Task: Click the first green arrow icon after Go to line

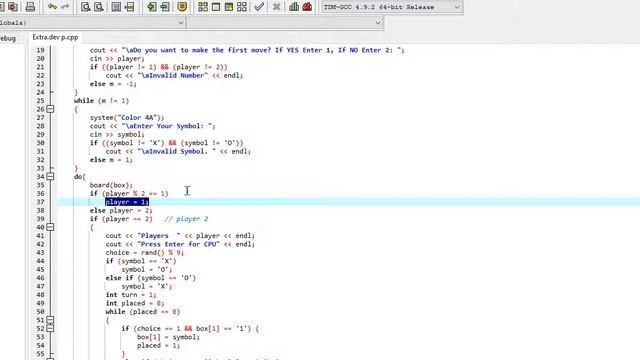Action: point(151,7)
